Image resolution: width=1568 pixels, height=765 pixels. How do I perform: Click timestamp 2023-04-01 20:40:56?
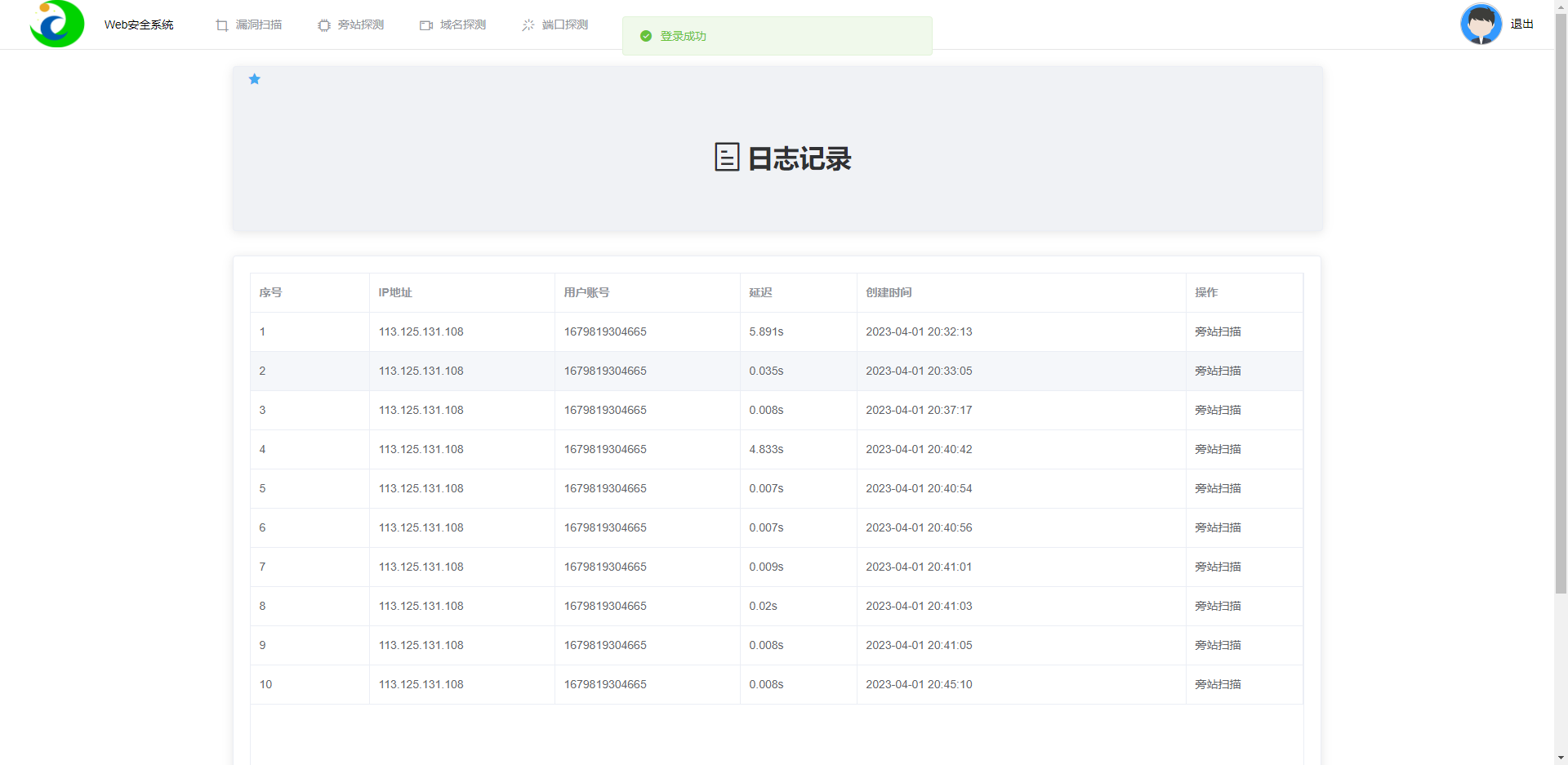[x=919, y=527]
